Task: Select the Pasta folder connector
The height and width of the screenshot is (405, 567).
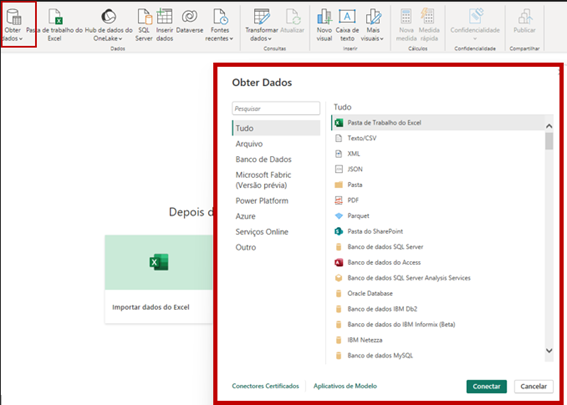Action: coord(438,185)
